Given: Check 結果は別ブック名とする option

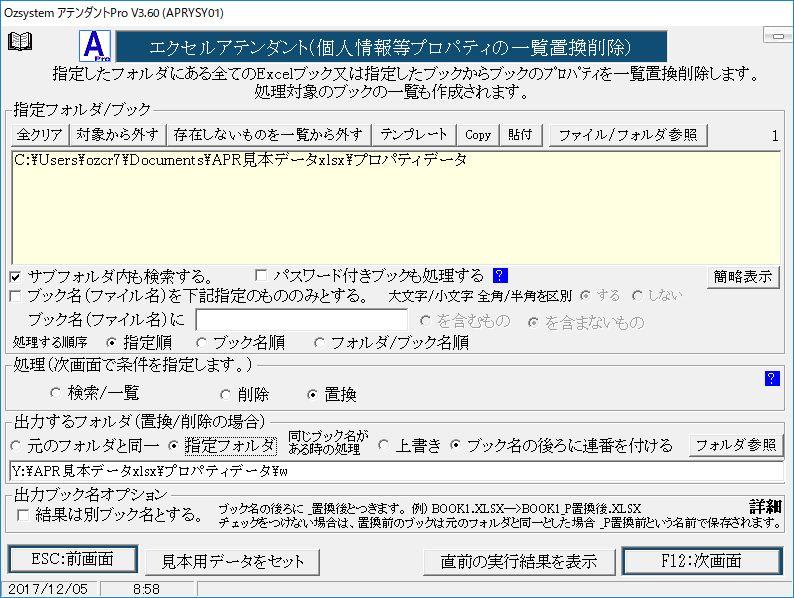Looking at the screenshot, I should click(x=23, y=515).
